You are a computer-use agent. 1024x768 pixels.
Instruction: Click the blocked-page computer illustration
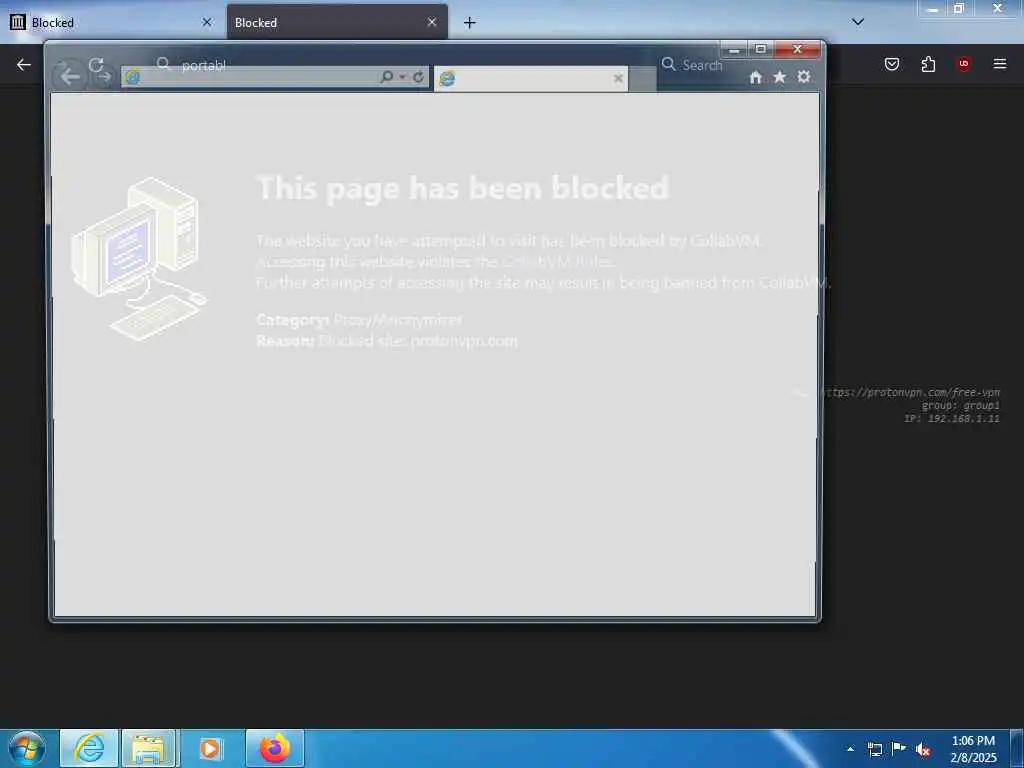[x=139, y=259]
